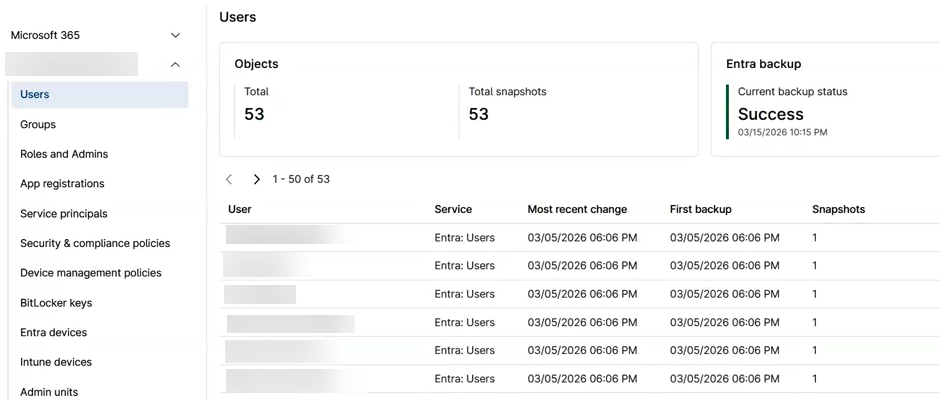
Task: Expand the Microsoft 365 section chevron
Action: click(176, 35)
